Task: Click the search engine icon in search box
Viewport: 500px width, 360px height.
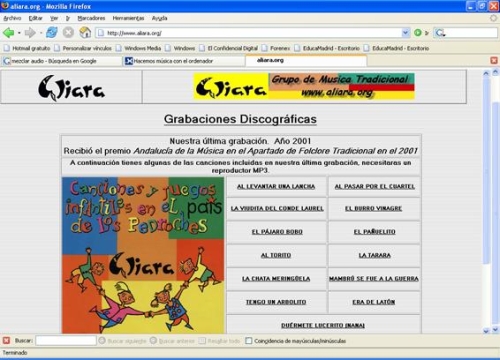Action: (440, 33)
